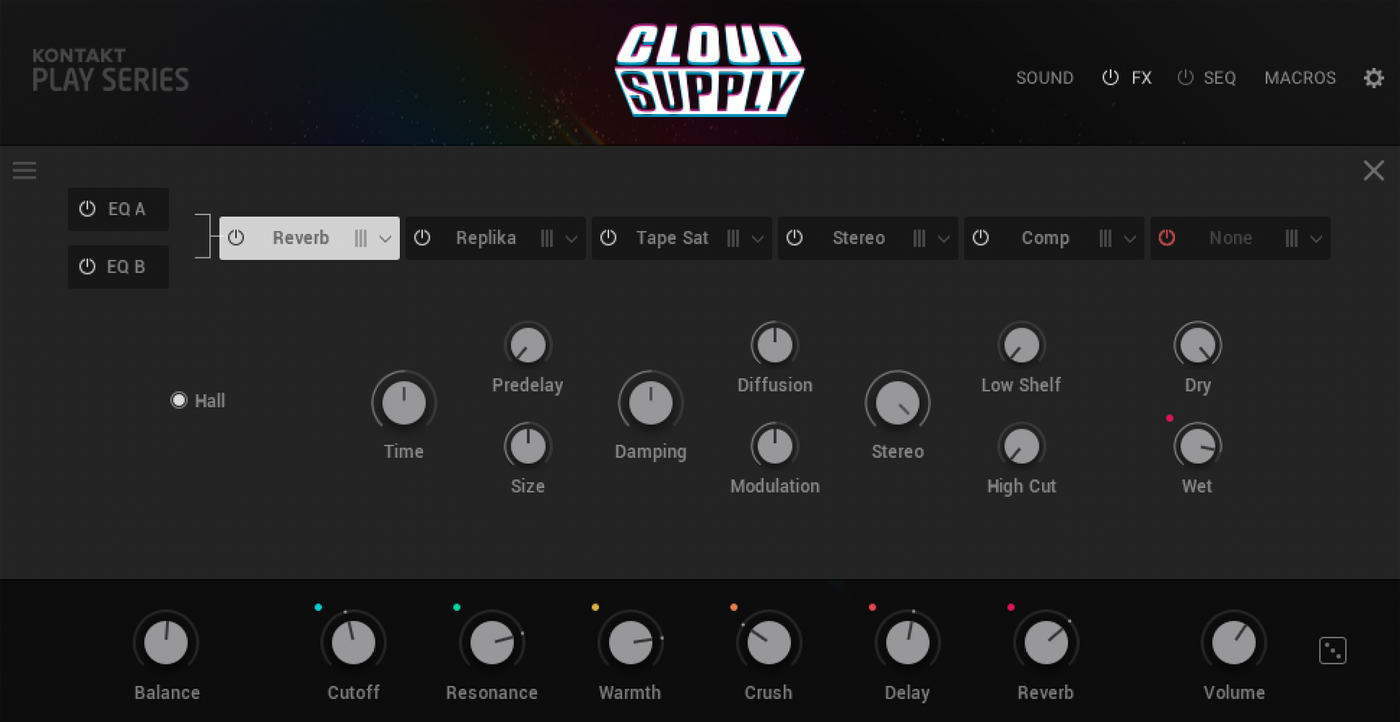Click the Cutoff macro knob
Image resolution: width=1400 pixels, height=722 pixels.
(x=353, y=643)
